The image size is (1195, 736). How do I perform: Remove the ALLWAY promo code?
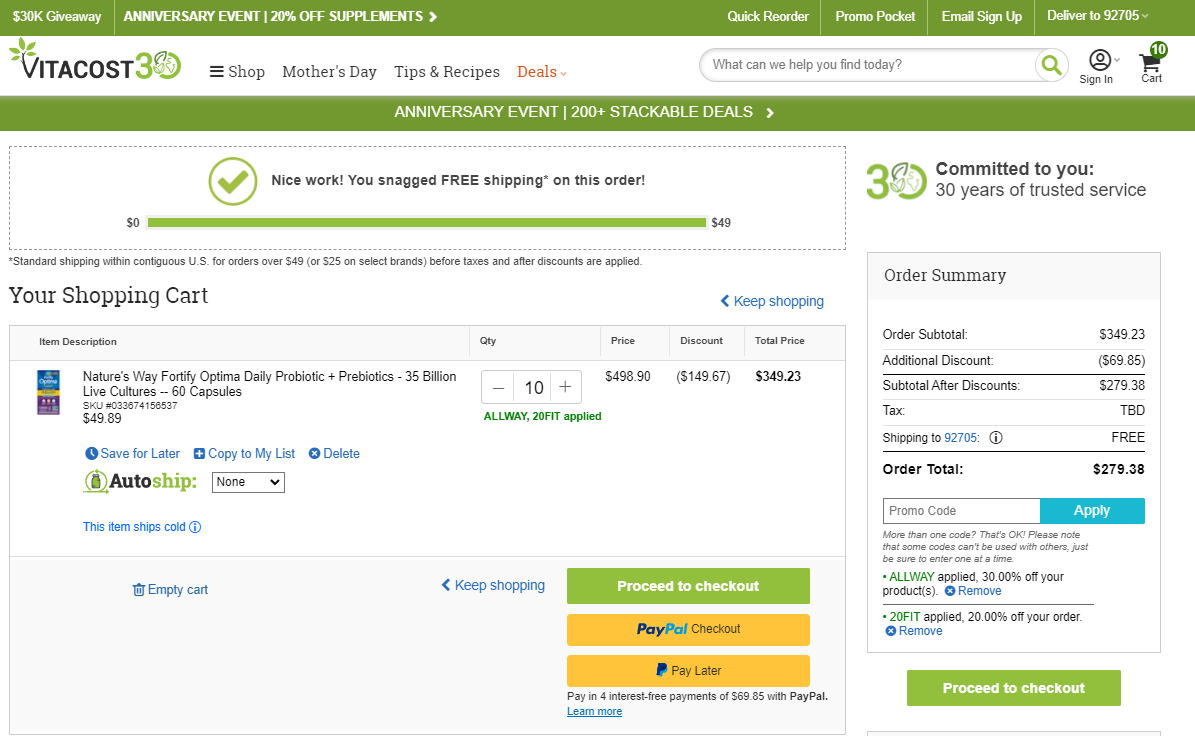point(973,591)
